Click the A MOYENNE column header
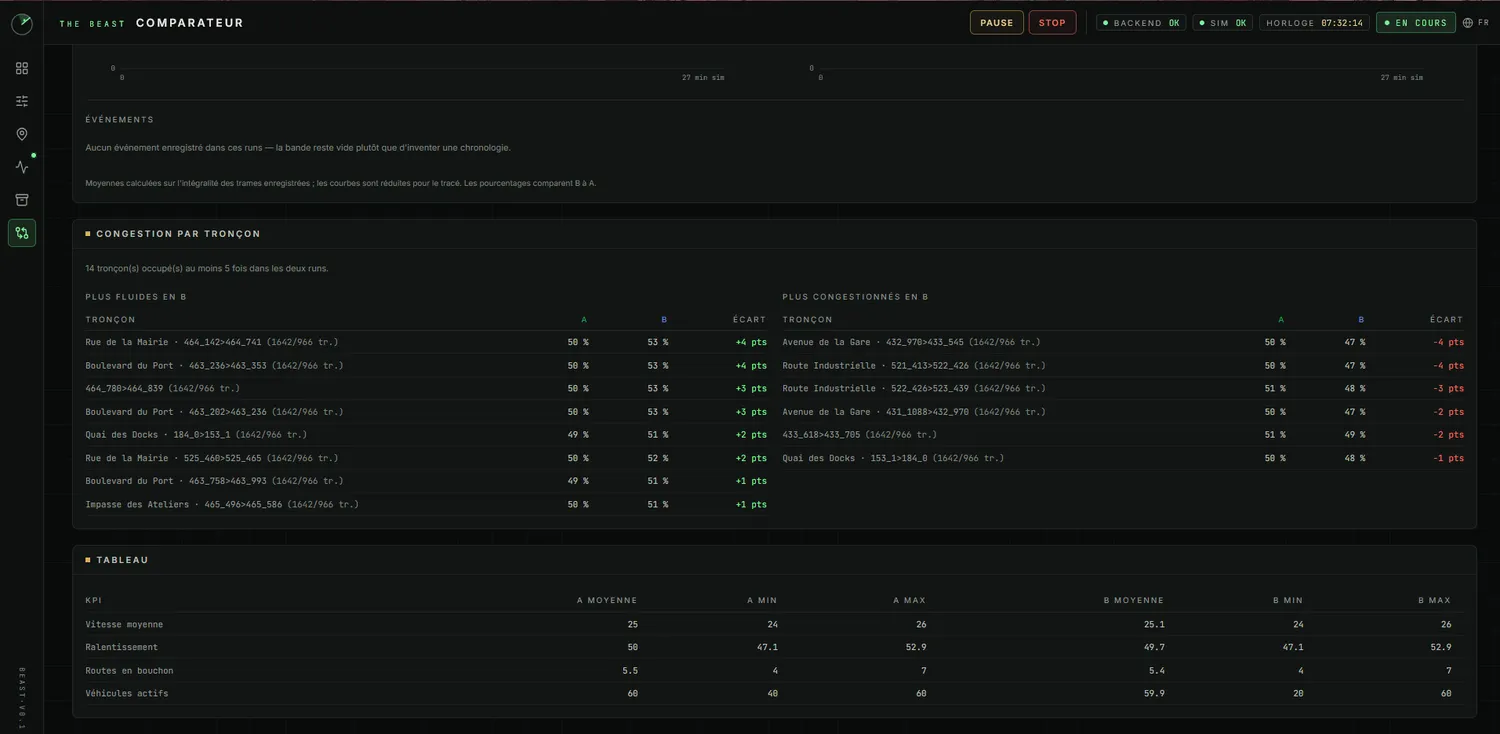1500x734 pixels. [x=607, y=601]
